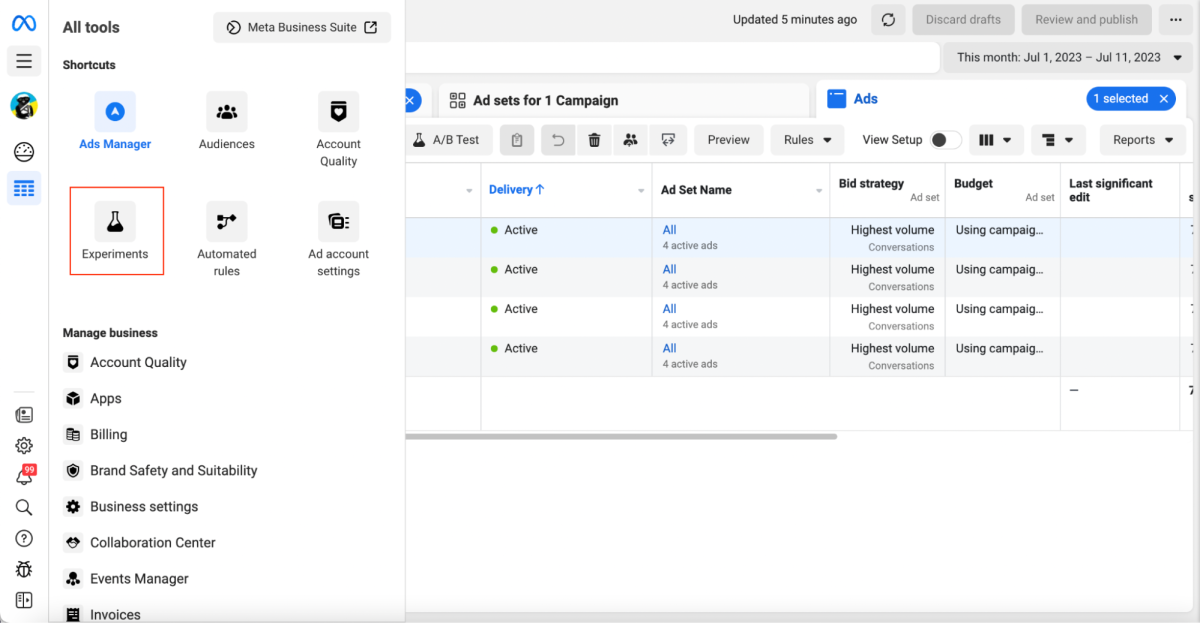Switch to Ad sets for 1 Campaign tab
This screenshot has width=1200, height=623.
pyautogui.click(x=623, y=100)
